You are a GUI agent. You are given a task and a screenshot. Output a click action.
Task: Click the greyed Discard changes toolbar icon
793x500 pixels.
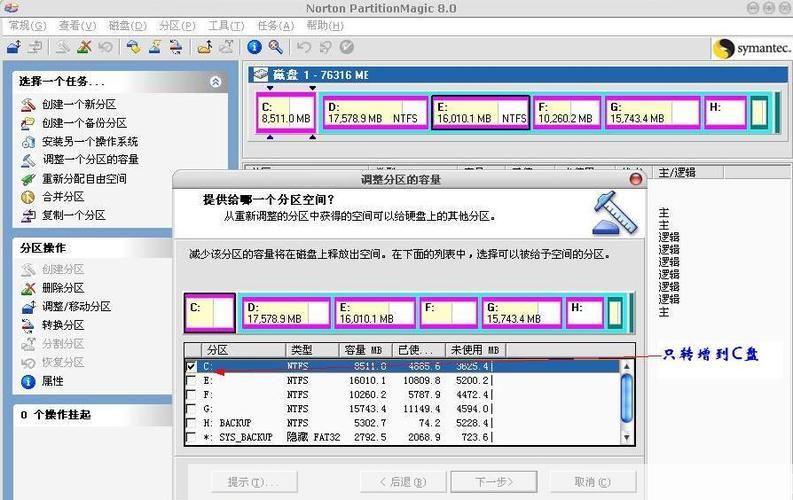coord(325,47)
